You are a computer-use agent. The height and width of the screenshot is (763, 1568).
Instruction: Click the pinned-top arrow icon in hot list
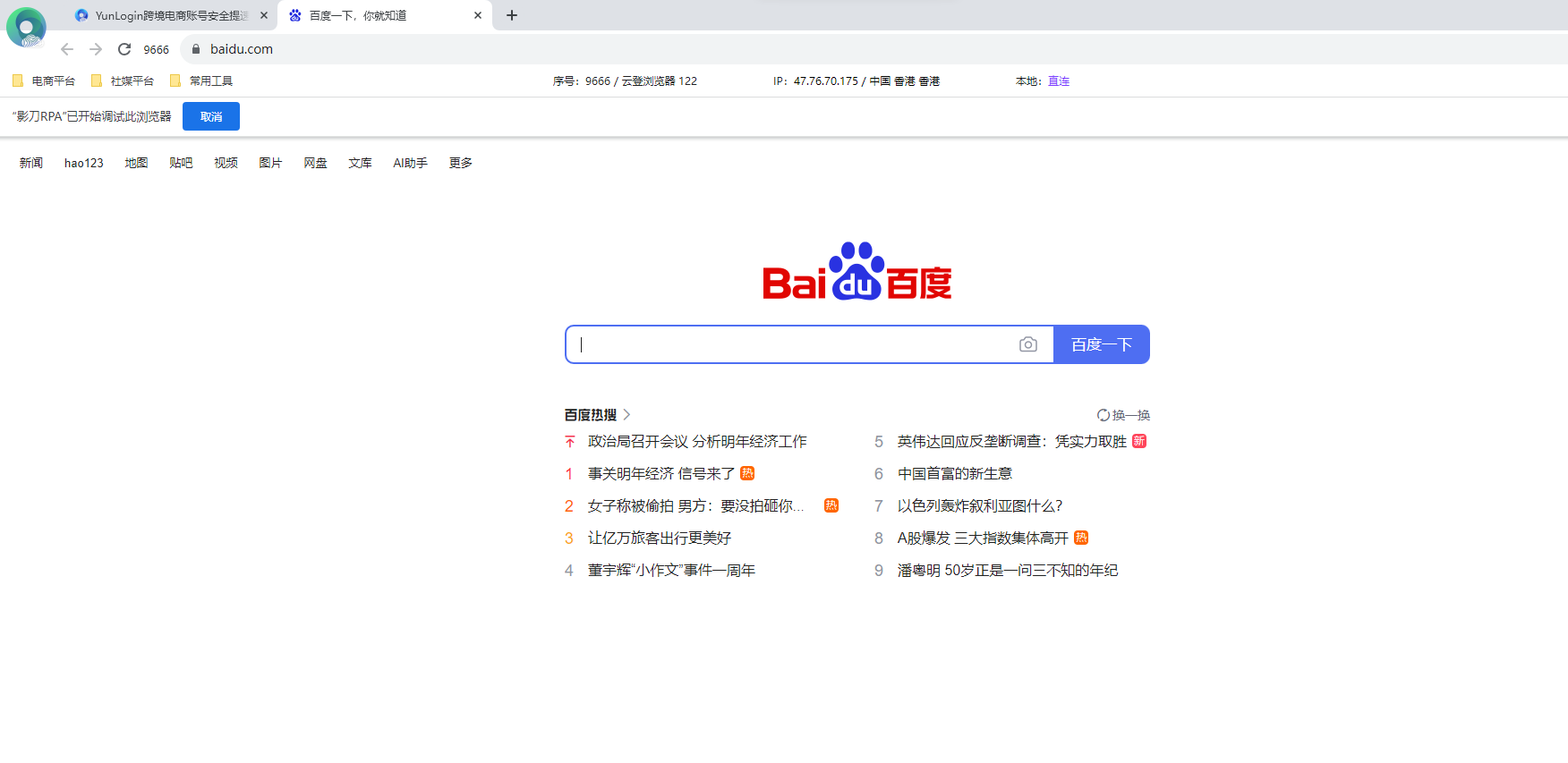(570, 442)
